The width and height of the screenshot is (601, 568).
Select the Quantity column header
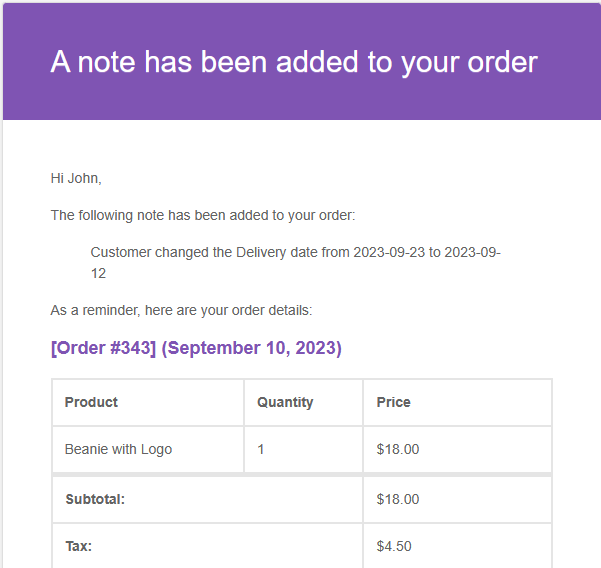click(x=285, y=402)
